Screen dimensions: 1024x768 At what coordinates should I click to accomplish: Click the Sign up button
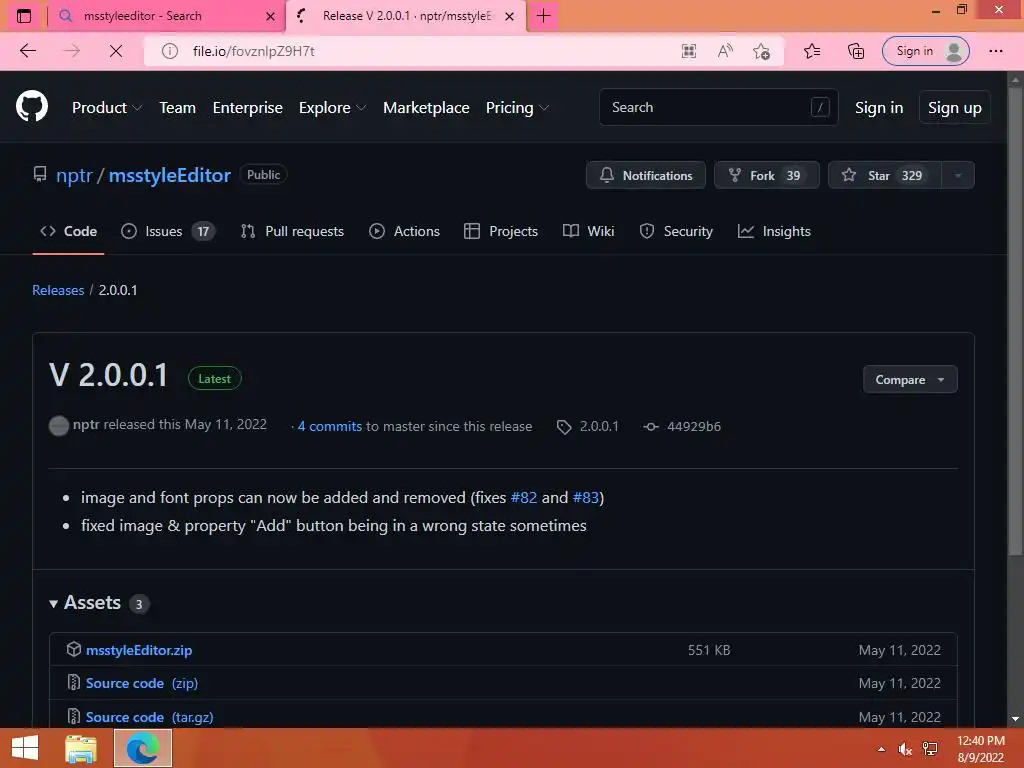coord(954,108)
